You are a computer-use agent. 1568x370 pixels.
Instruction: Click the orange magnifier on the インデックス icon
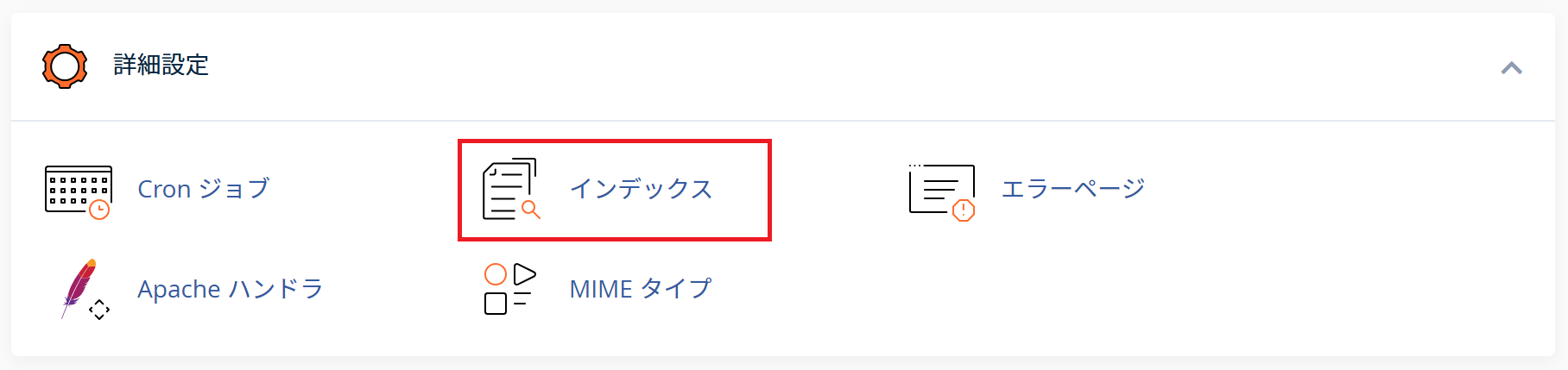531,209
